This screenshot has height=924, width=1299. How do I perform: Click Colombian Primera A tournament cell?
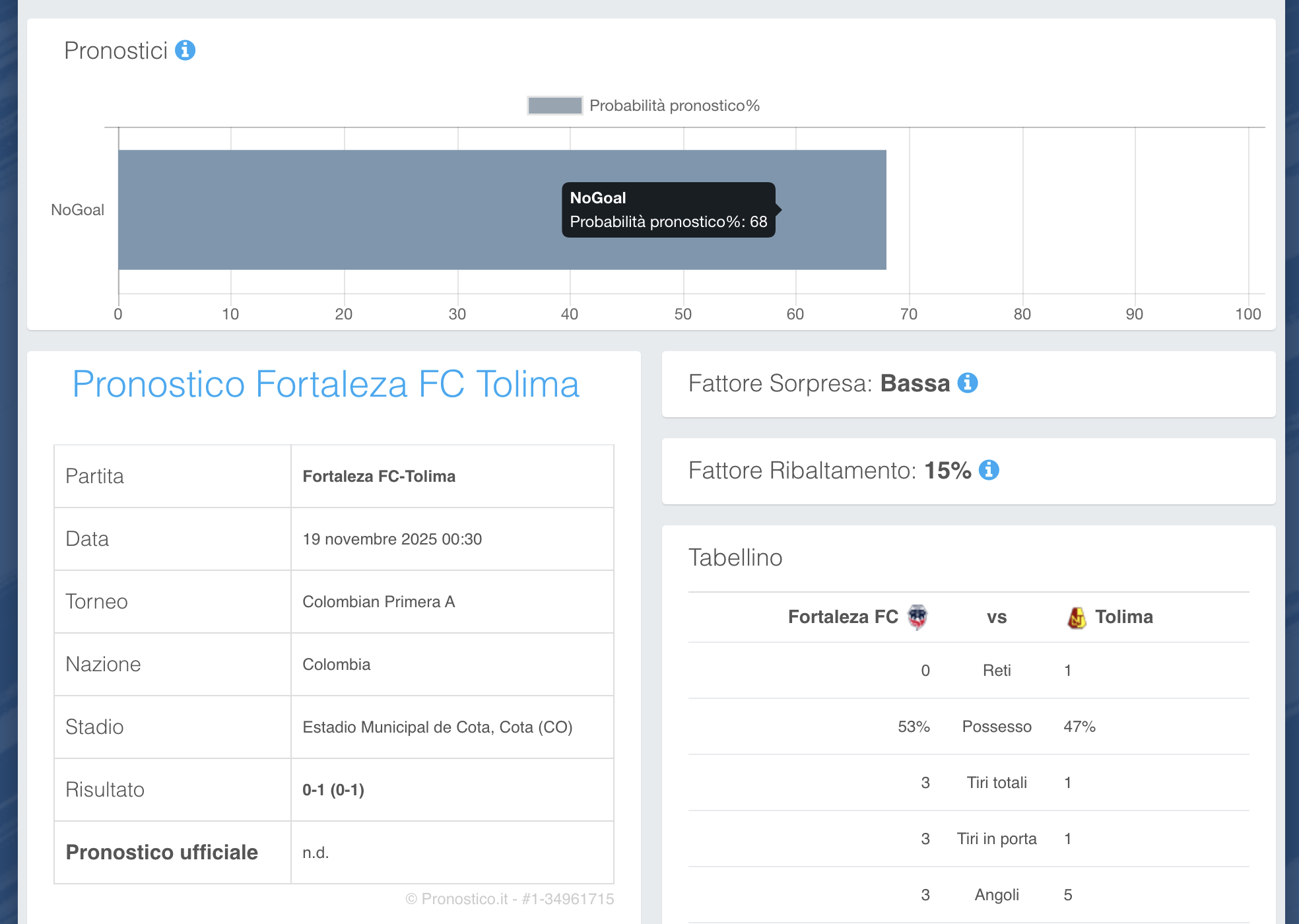tap(378, 602)
